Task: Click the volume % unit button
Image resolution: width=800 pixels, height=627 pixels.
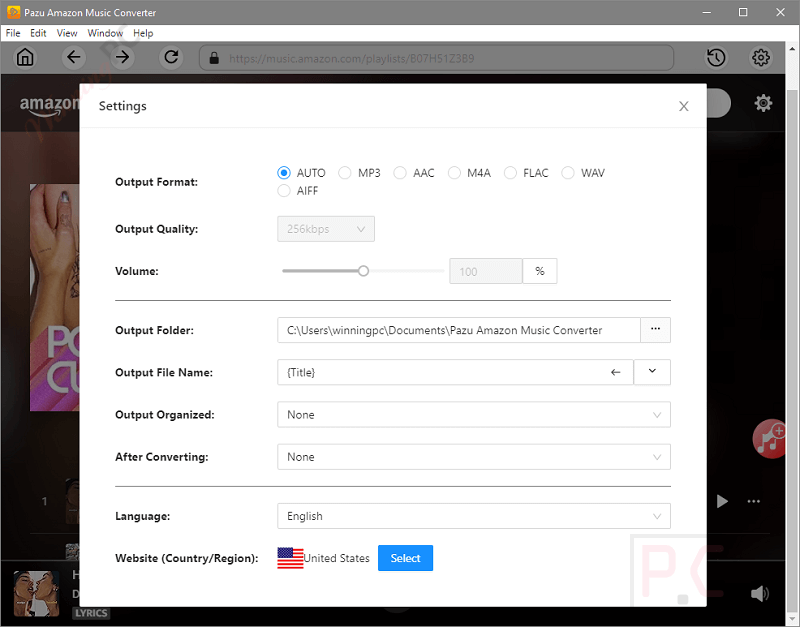Action: click(x=540, y=271)
